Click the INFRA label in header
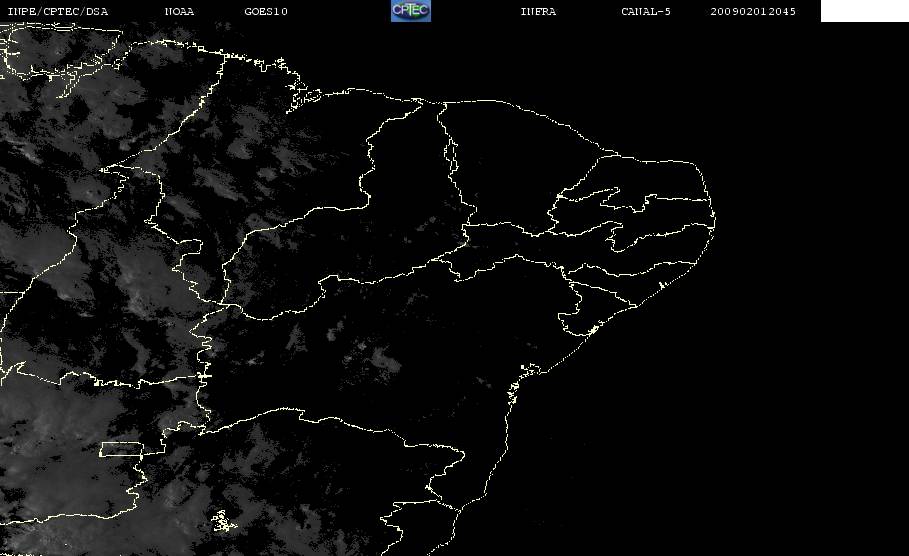This screenshot has height=556, width=909. coord(539,11)
